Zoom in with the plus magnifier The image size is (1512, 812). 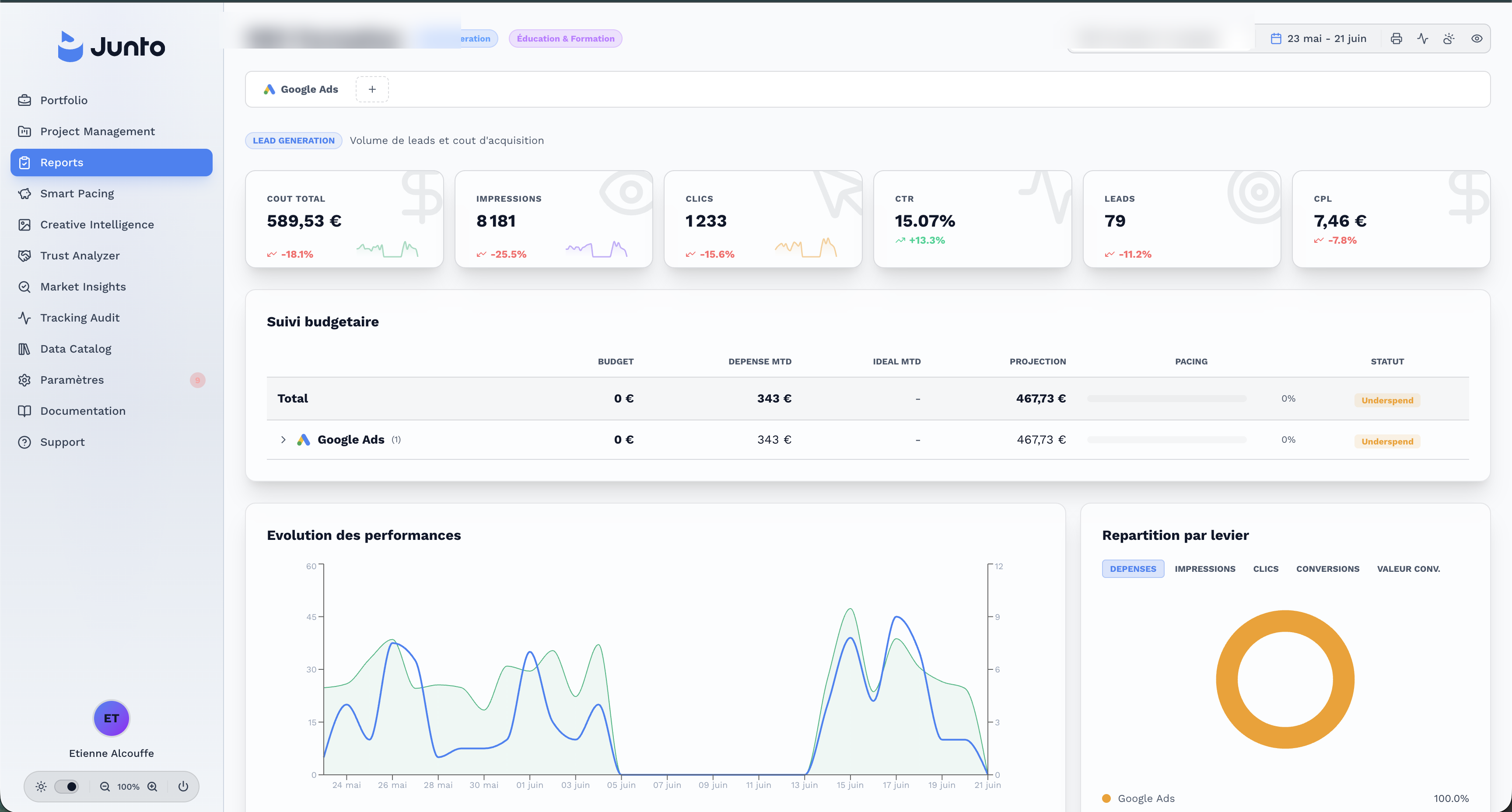pyautogui.click(x=152, y=787)
